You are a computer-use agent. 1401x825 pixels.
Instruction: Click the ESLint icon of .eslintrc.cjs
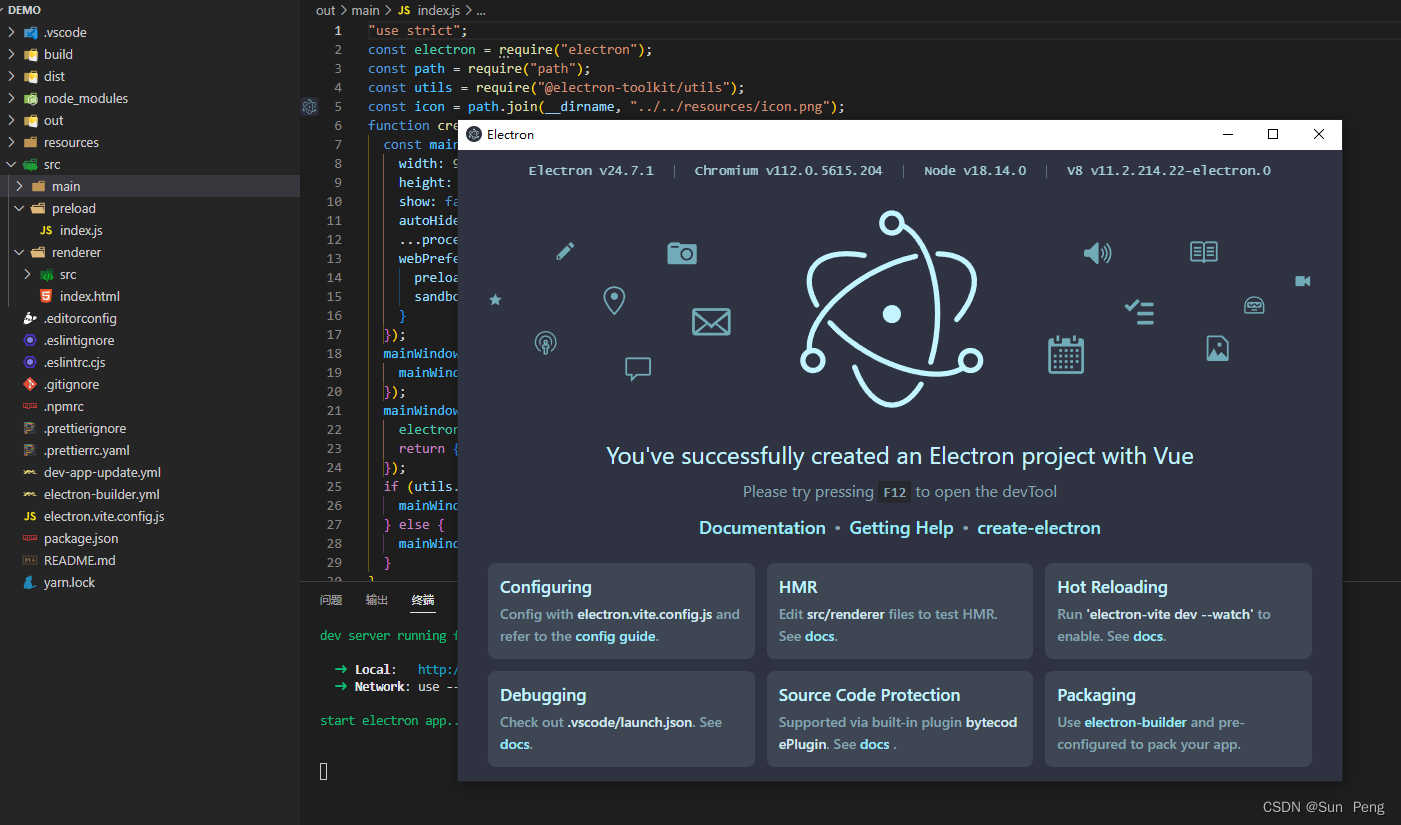30,362
